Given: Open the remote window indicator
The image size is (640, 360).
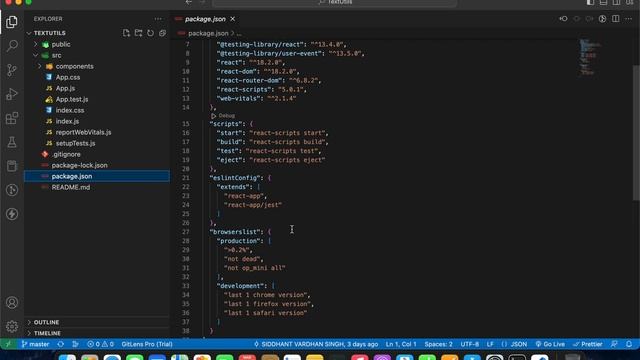Looking at the screenshot, I should tap(8, 344).
